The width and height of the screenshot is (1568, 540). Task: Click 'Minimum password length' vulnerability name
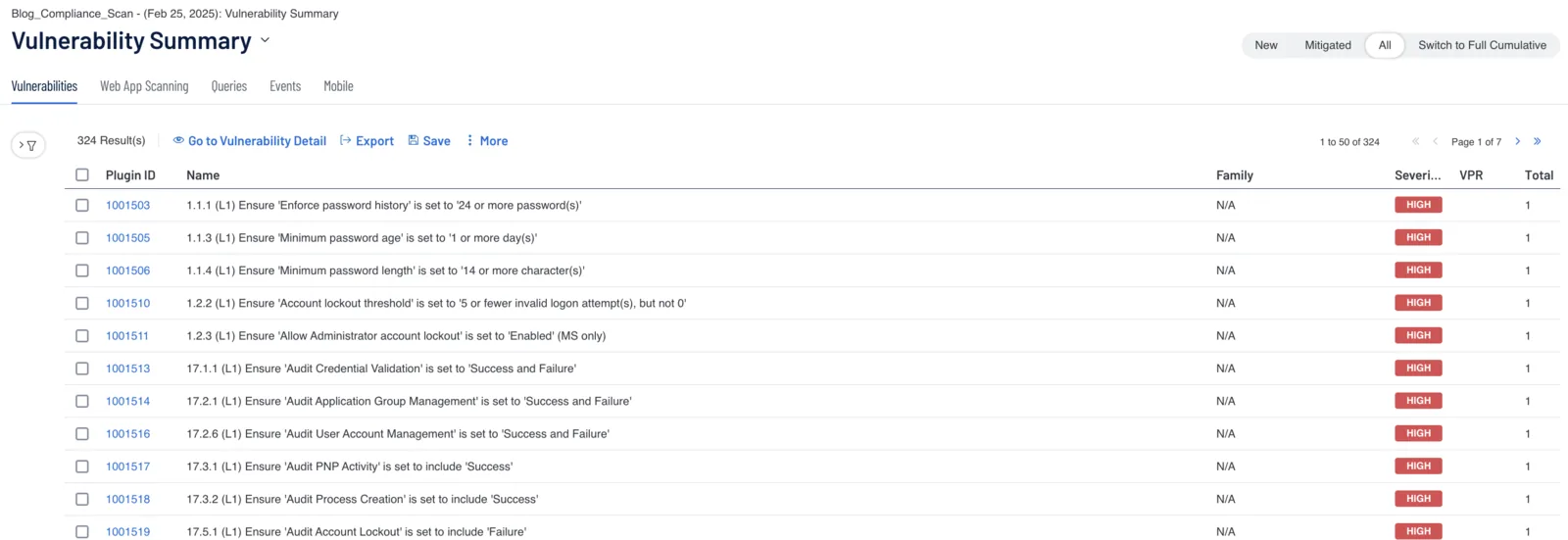click(385, 270)
